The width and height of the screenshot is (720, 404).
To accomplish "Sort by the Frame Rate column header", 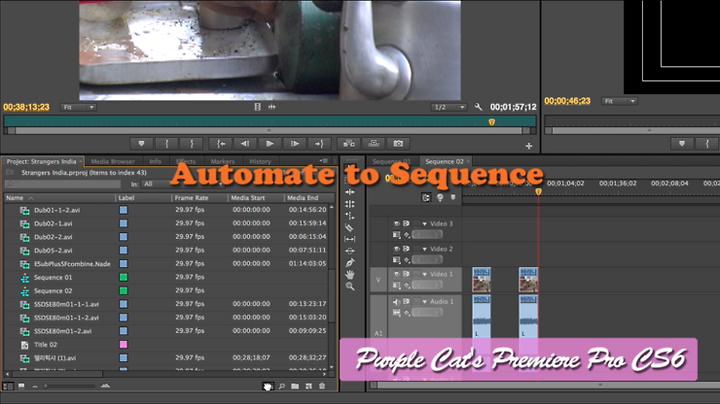I will (x=200, y=198).
